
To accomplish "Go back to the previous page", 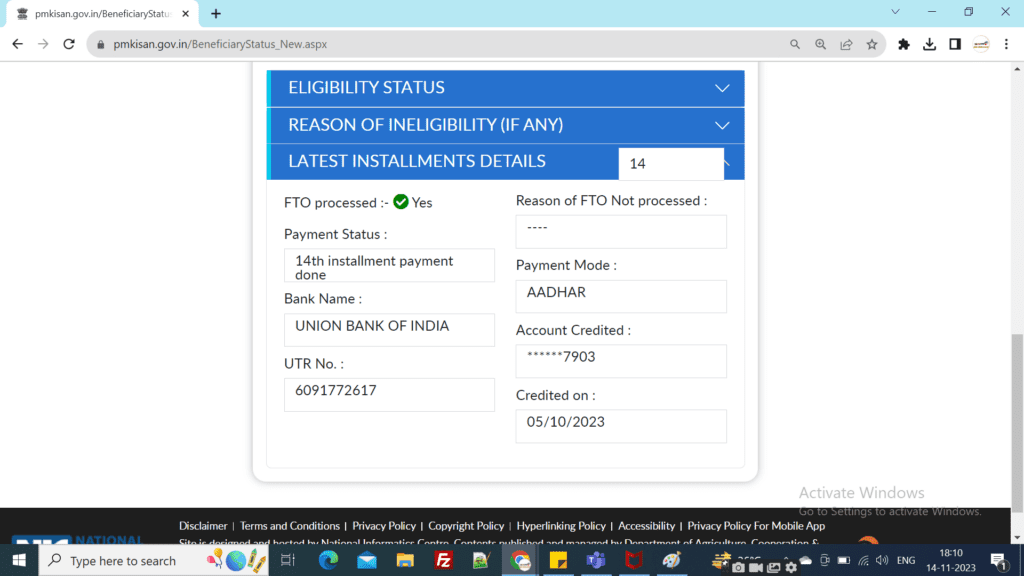I will 18,44.
